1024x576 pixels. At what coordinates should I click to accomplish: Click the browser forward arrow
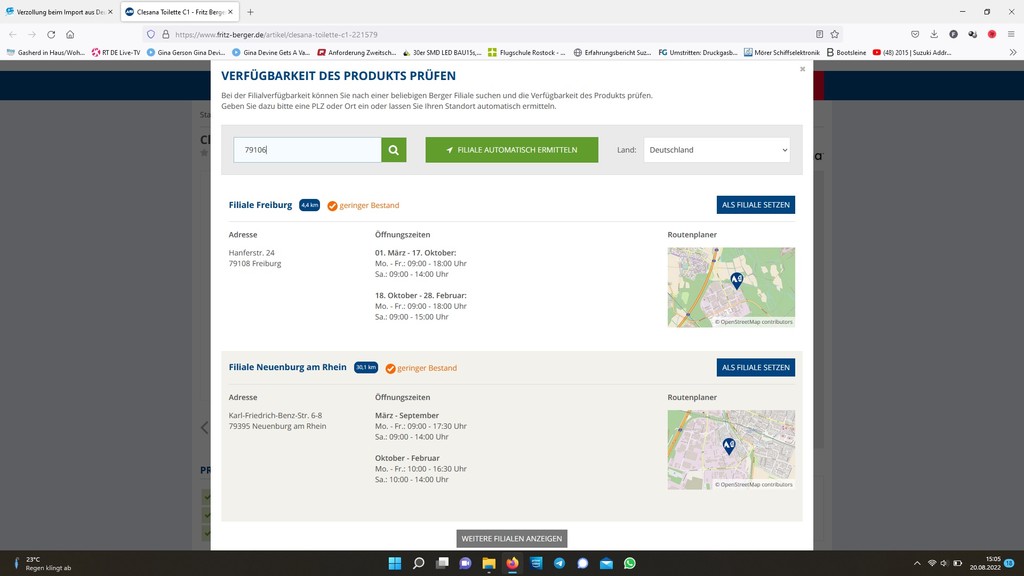pos(31,35)
